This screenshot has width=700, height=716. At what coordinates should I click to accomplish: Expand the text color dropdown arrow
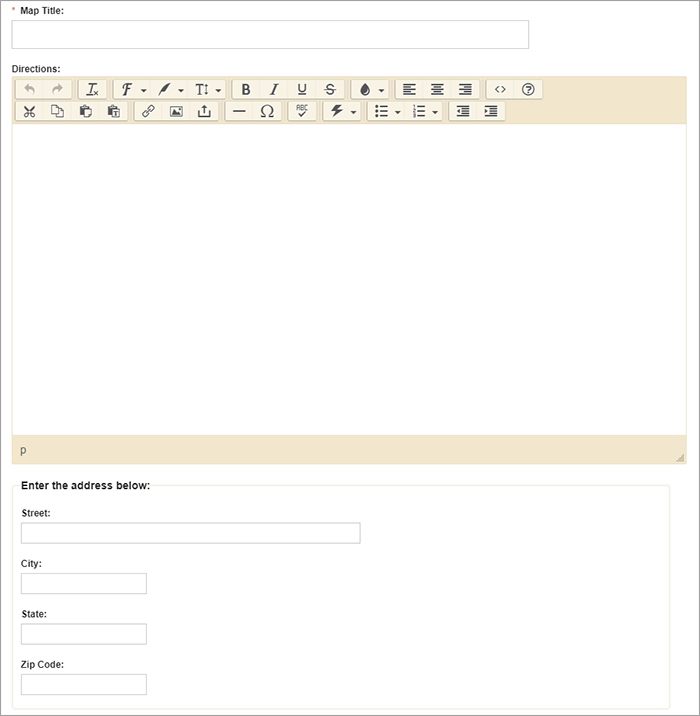tap(381, 90)
